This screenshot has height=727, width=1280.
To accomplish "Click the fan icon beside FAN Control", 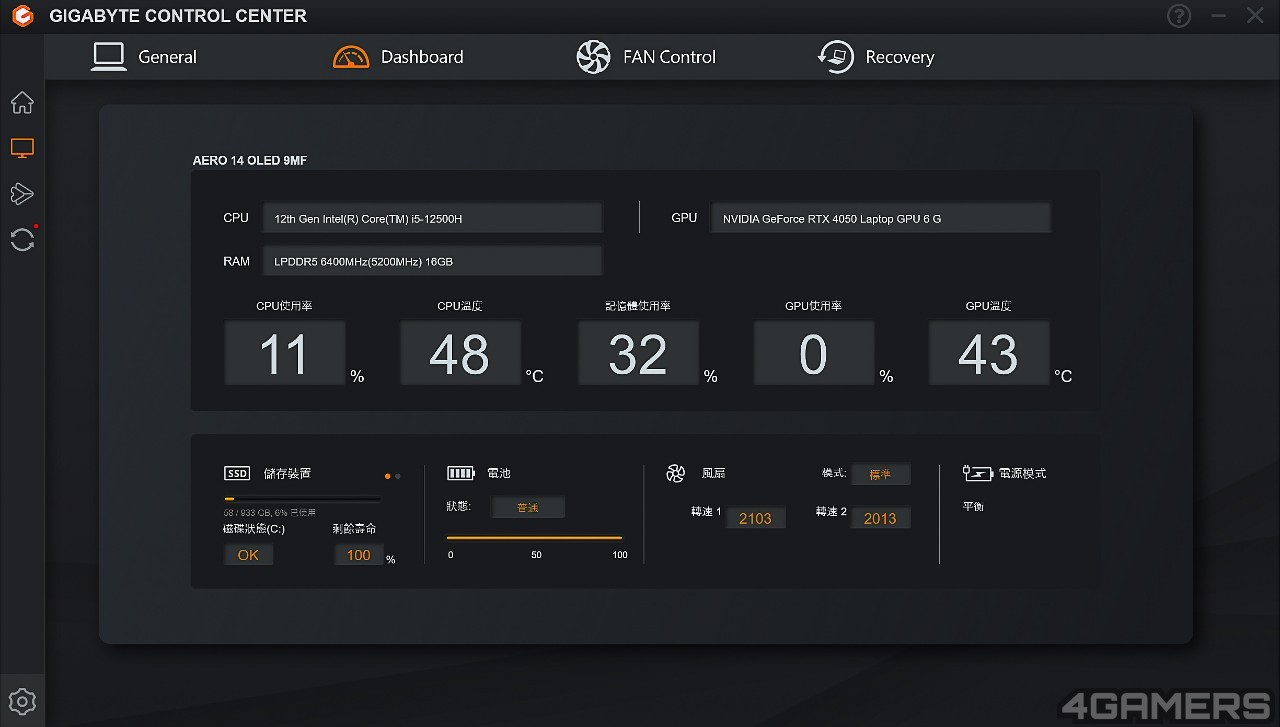I will point(593,57).
